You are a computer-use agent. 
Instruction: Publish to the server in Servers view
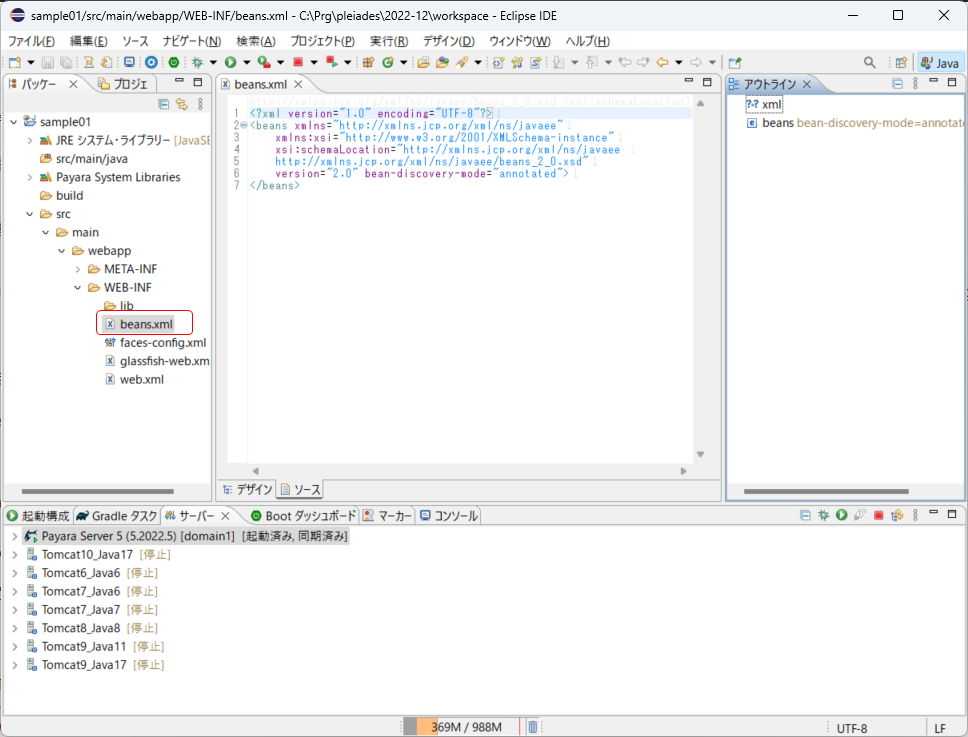(x=897, y=515)
